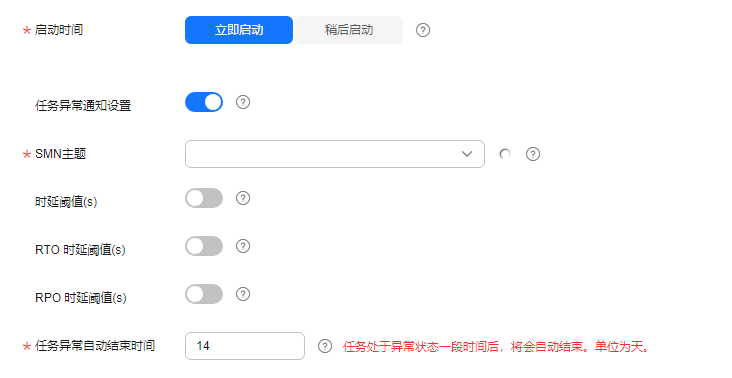The width and height of the screenshot is (732, 378).
Task: Enable the 时延阈值(s) toggle
Action: [204, 198]
